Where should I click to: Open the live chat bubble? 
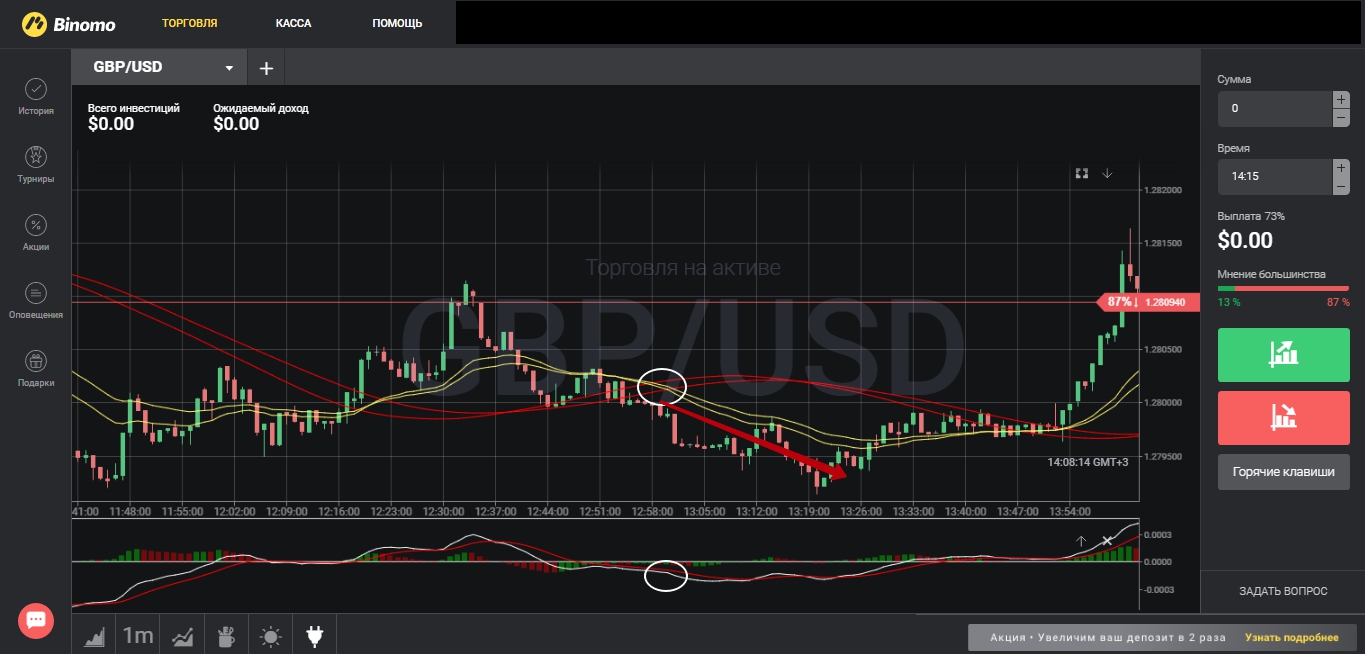click(36, 621)
